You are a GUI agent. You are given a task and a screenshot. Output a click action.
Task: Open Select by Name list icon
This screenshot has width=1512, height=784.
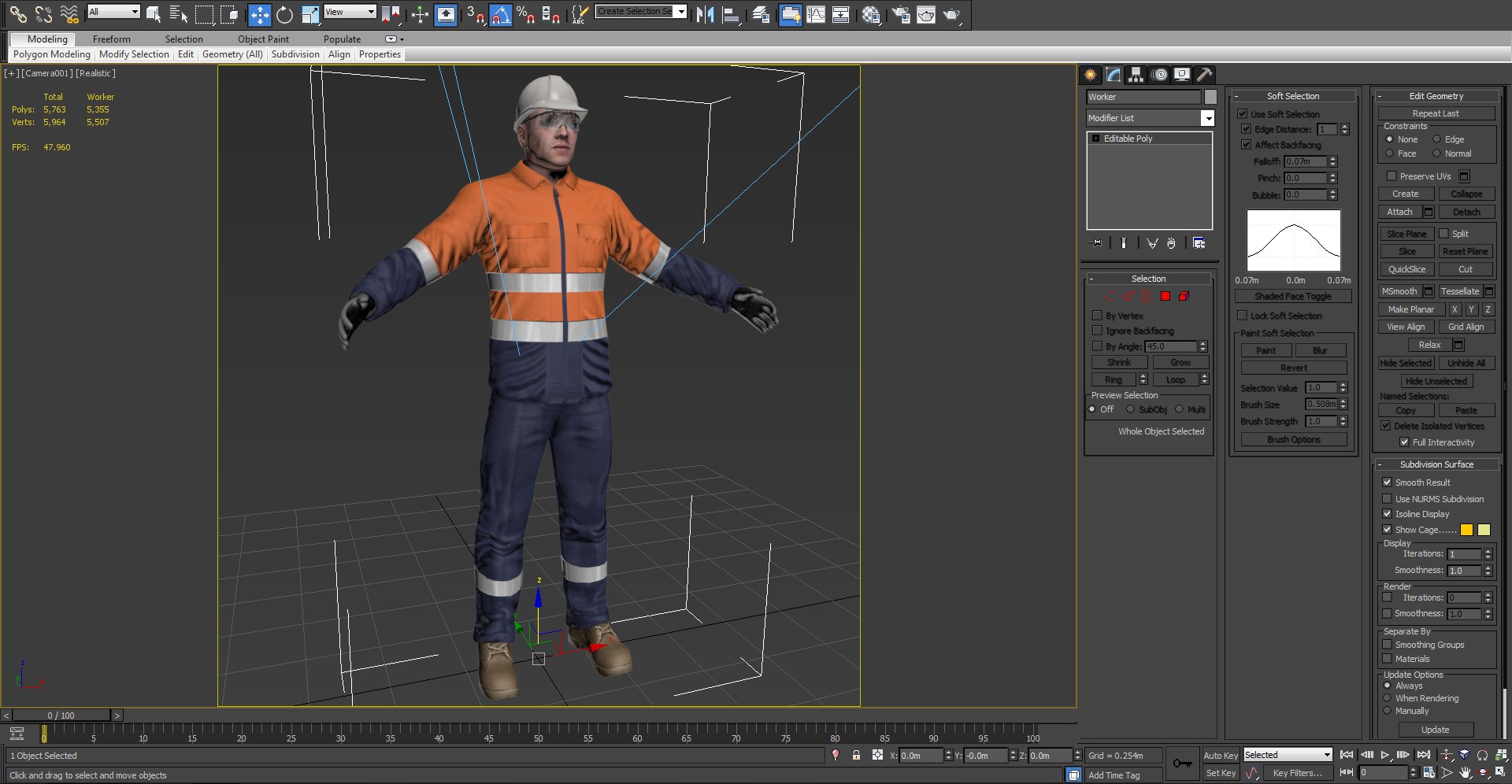pos(179,13)
